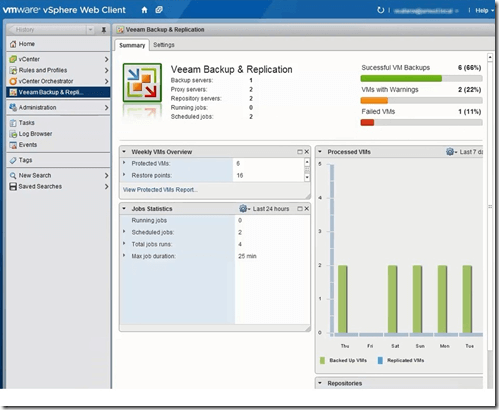This screenshot has height=410, width=499.
Task: Switch to the Summary tab
Action: click(x=132, y=45)
